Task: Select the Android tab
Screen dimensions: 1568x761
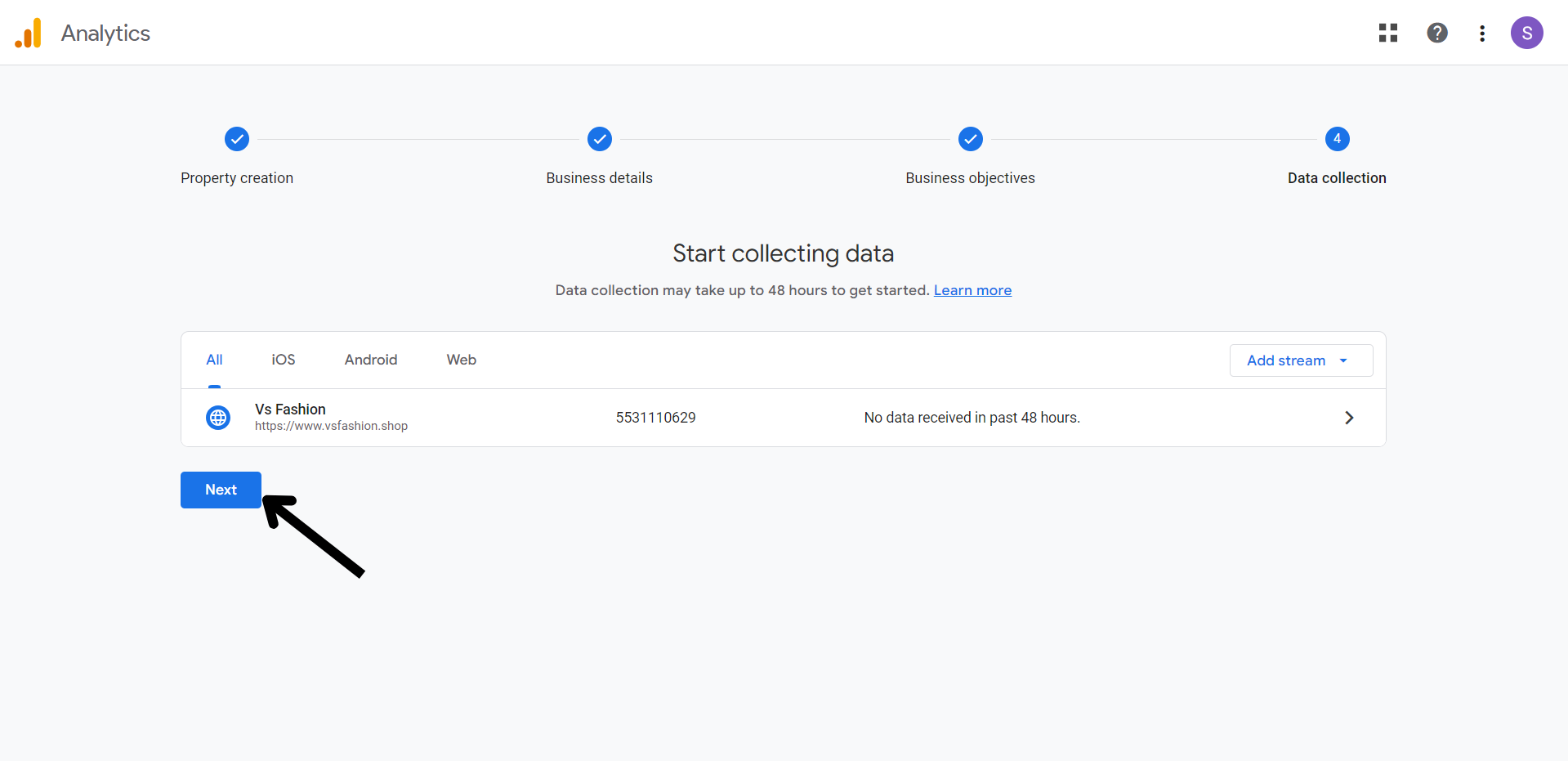Action: point(371,360)
